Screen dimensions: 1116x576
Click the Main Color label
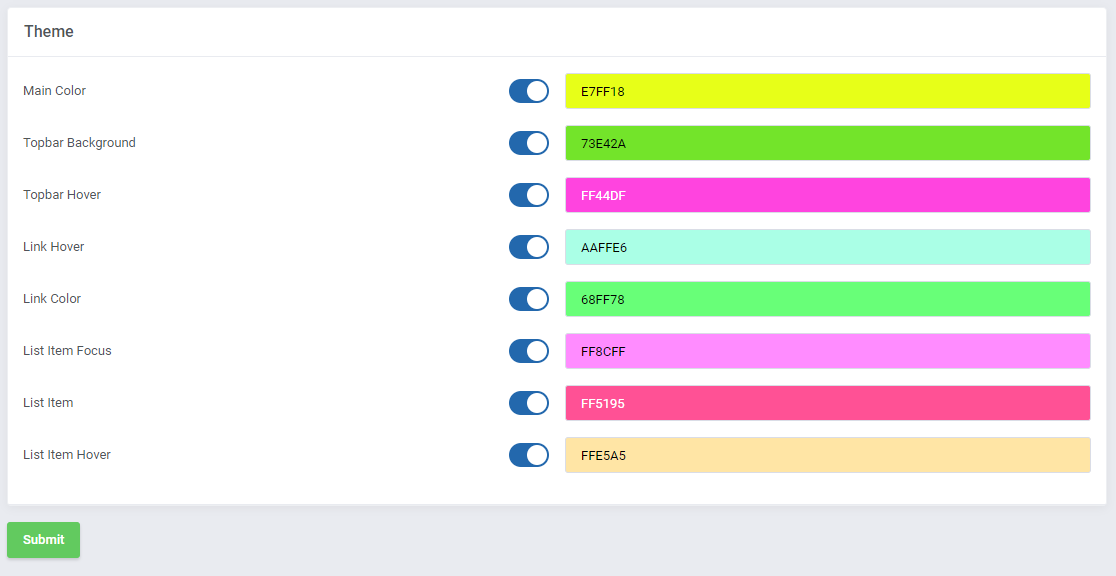point(55,91)
